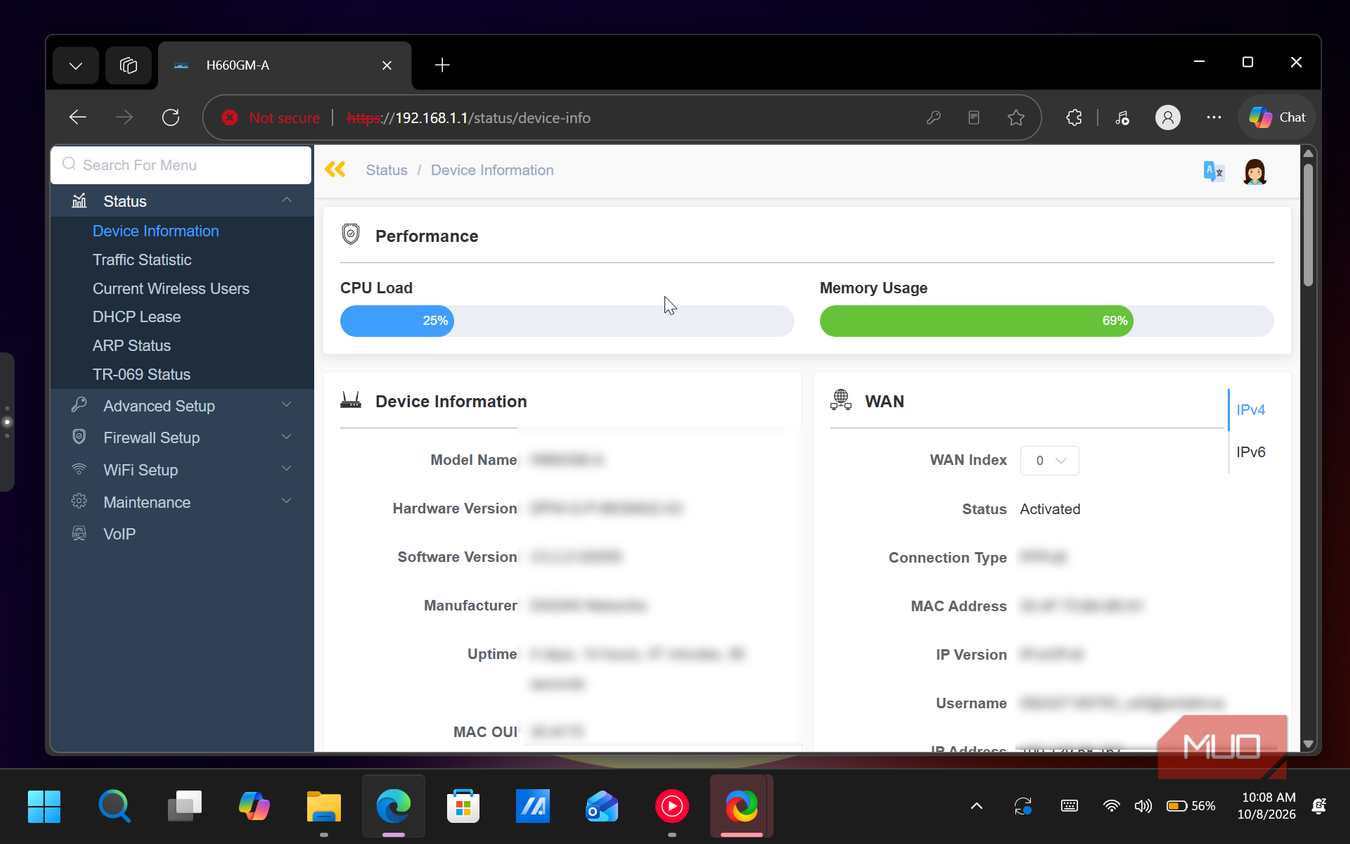Open the workspaces icon in the tab bar

click(x=128, y=66)
